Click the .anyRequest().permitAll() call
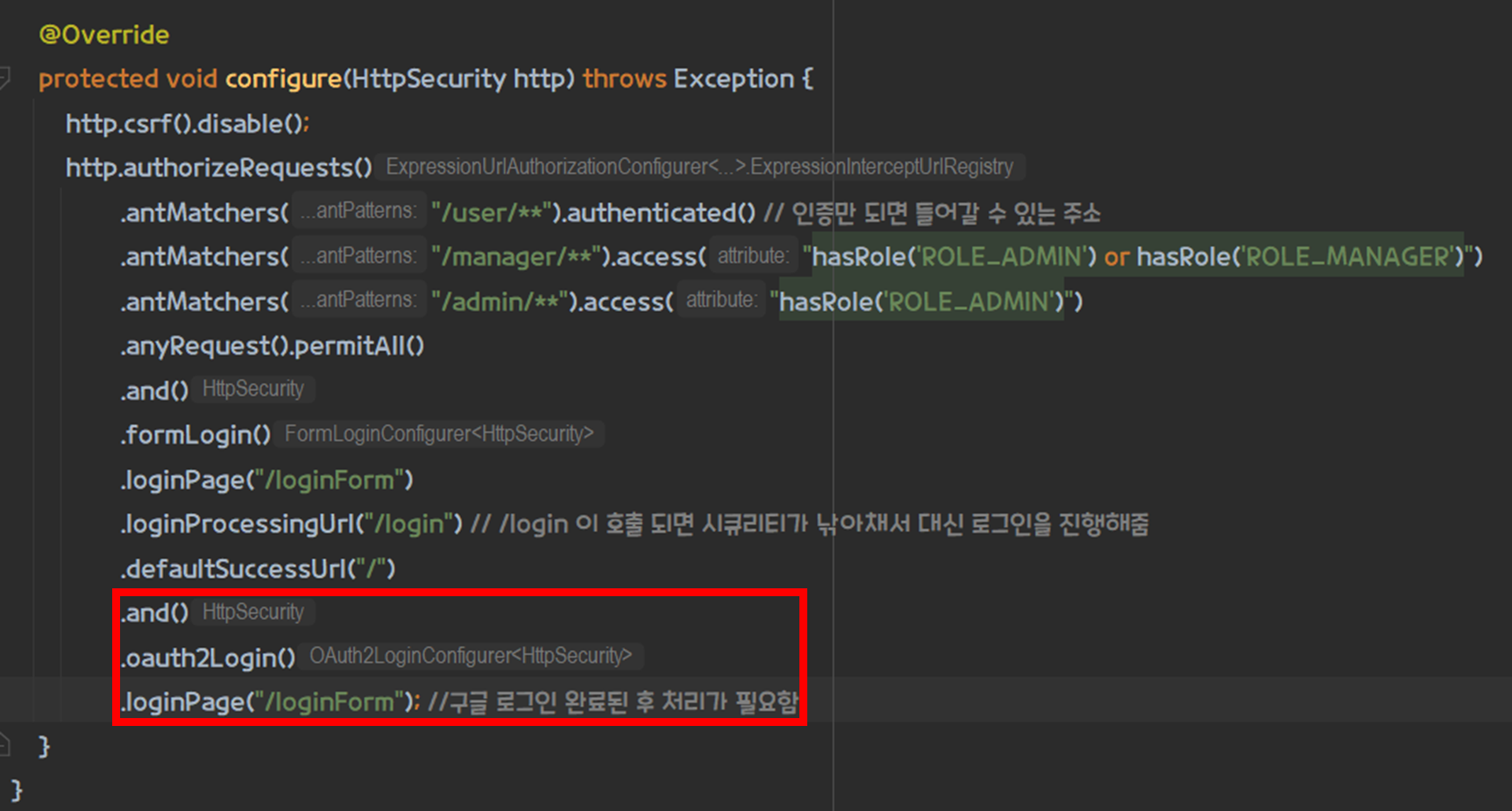The height and width of the screenshot is (811, 1512). click(273, 346)
